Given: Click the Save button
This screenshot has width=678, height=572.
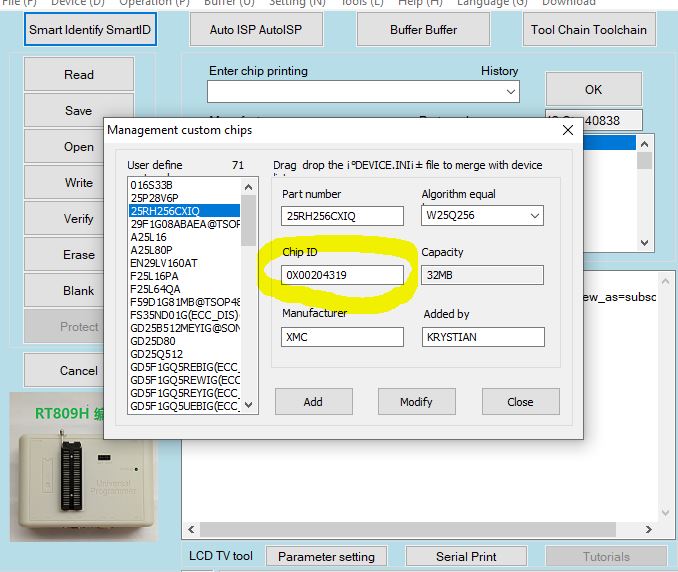Looking at the screenshot, I should pyautogui.click(x=64, y=110).
